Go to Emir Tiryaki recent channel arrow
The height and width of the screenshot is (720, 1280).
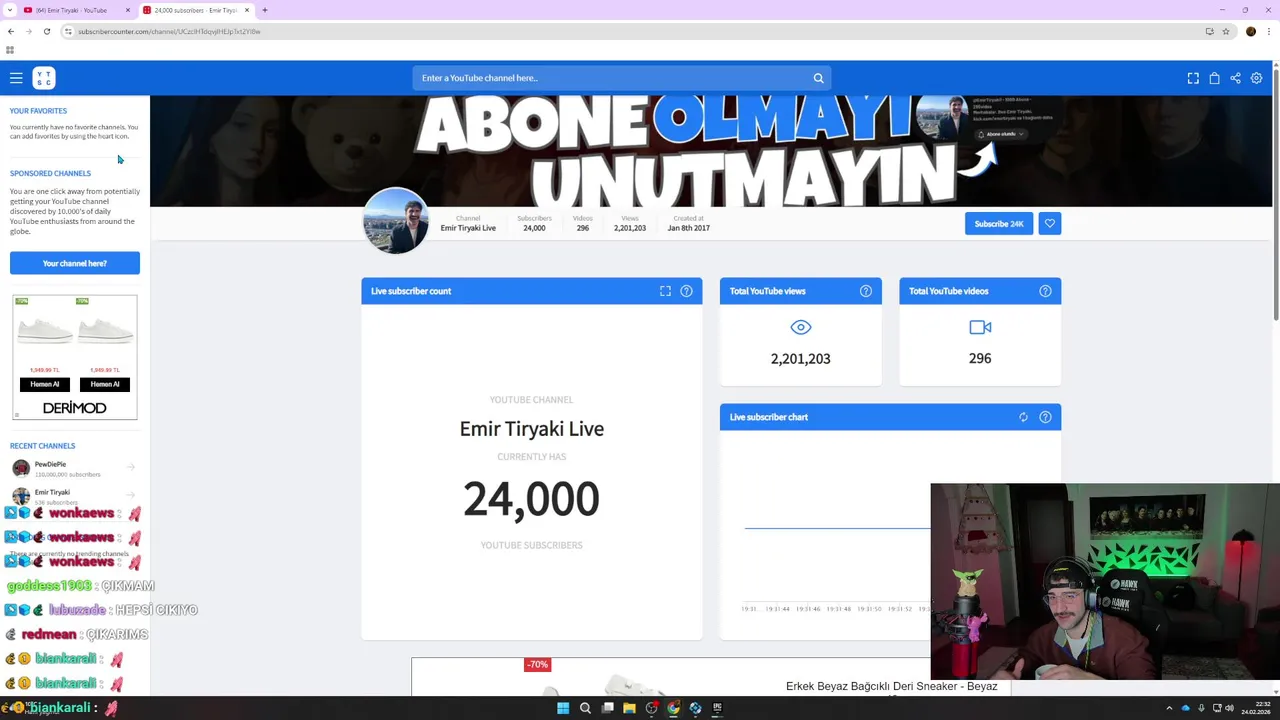130,495
